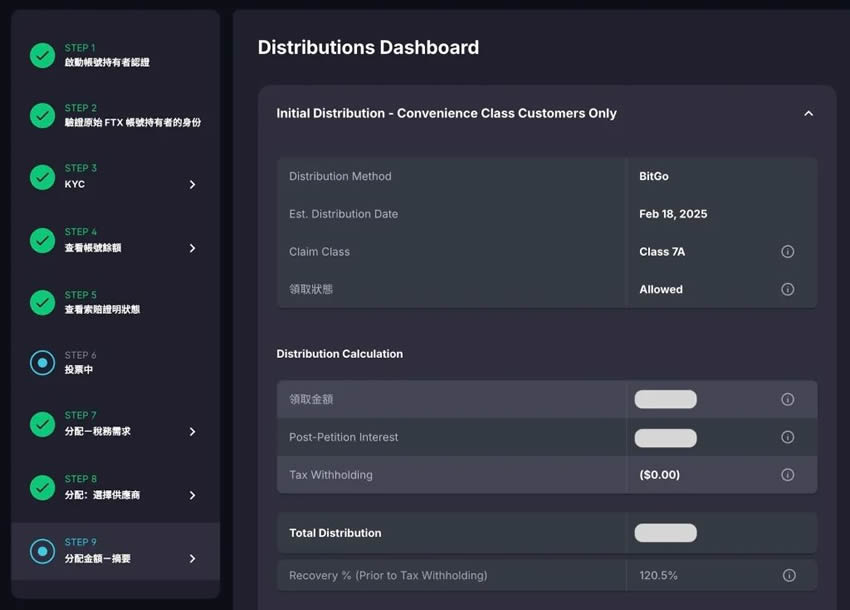Click the in-progress circle icon on STEP 6
This screenshot has height=610, width=850.
42,362
